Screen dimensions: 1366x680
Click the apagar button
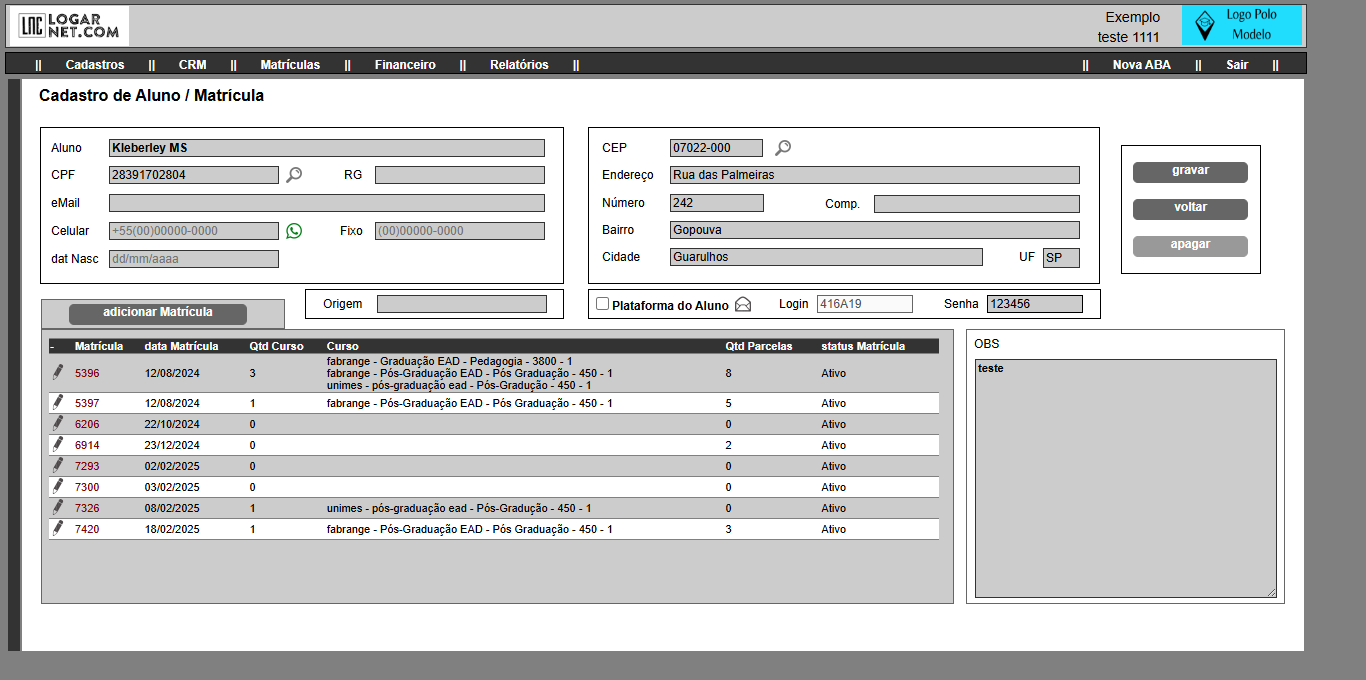(1190, 246)
